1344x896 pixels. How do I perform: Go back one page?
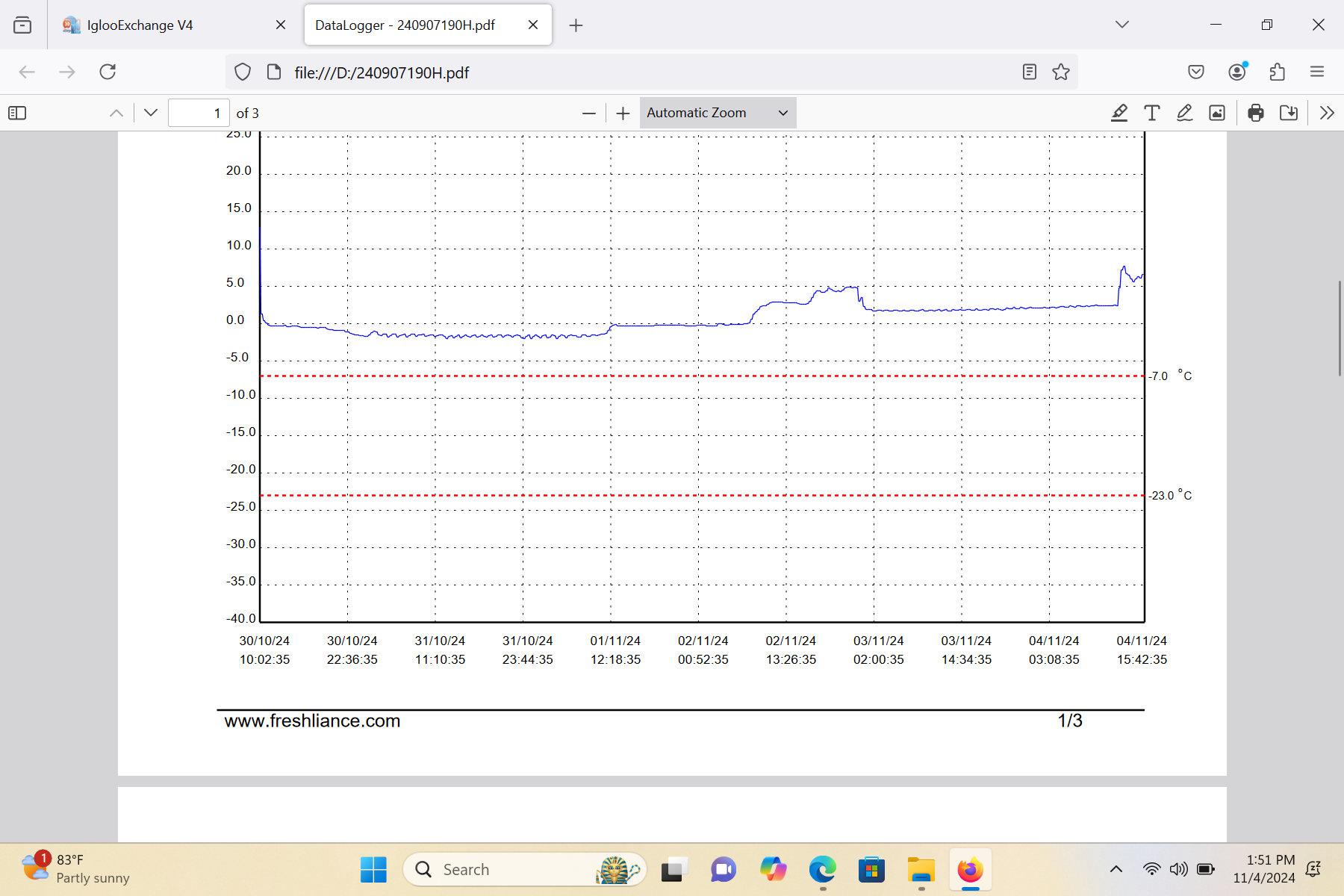coord(27,72)
